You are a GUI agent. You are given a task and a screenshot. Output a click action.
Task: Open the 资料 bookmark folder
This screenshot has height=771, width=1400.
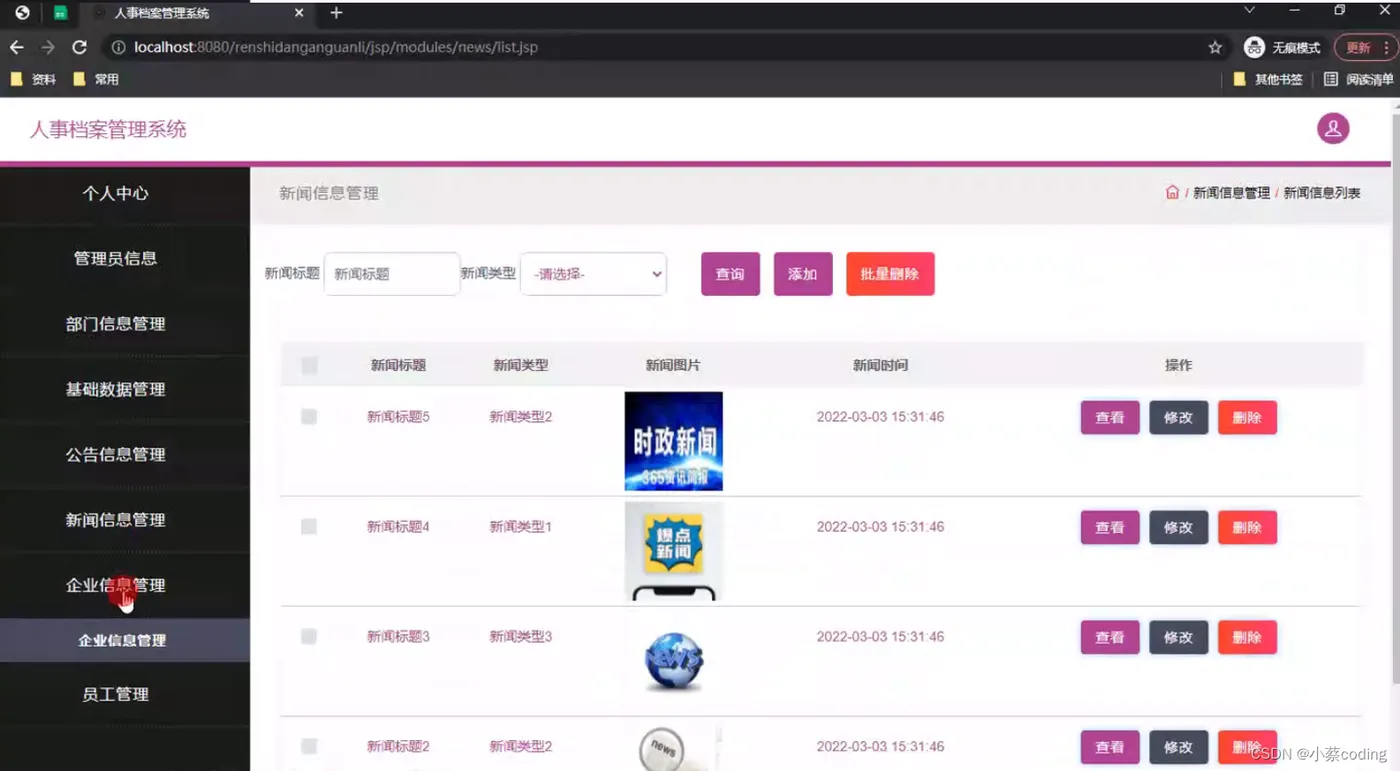click(x=33, y=79)
